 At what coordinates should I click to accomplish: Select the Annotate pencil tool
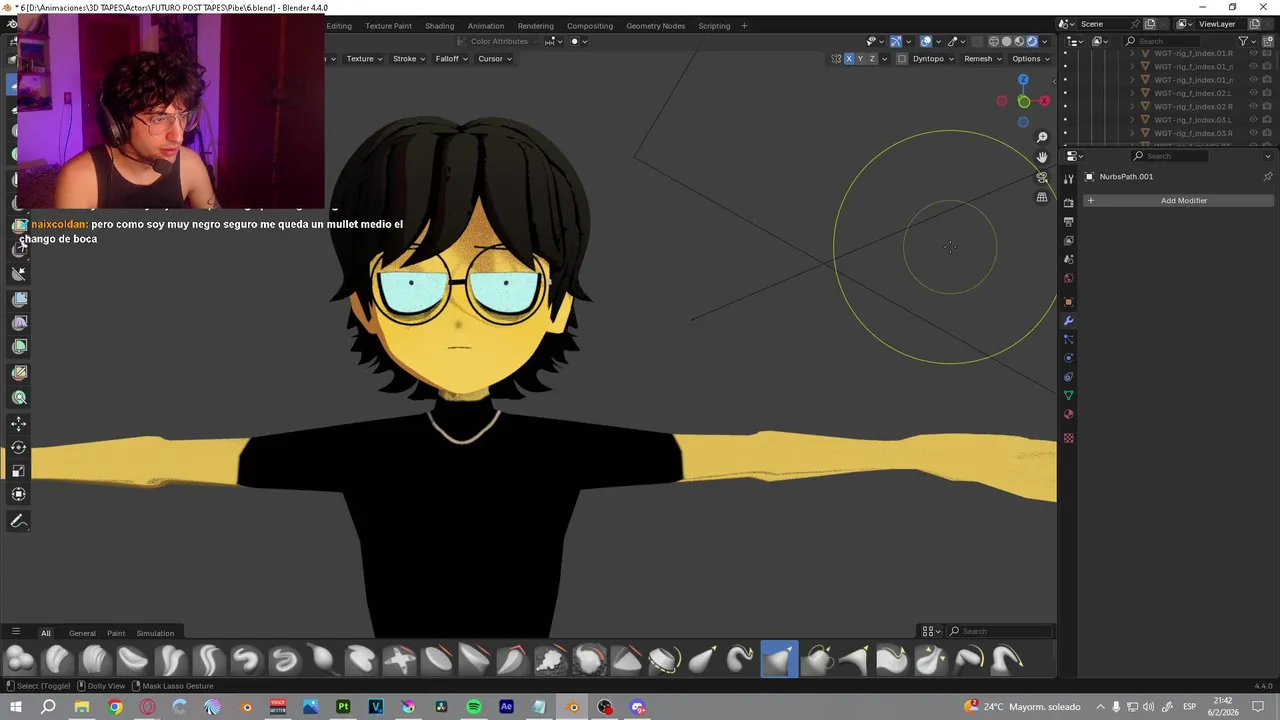[x=19, y=521]
